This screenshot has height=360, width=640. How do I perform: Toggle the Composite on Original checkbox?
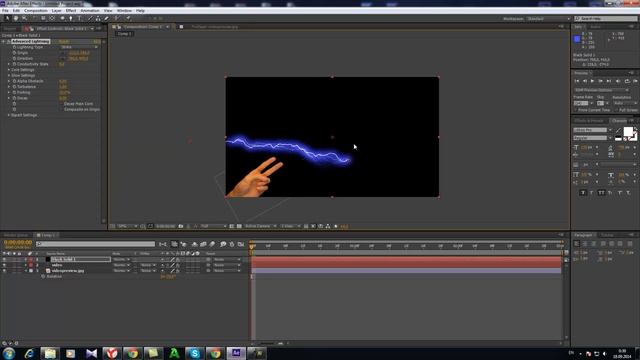click(x=62, y=109)
